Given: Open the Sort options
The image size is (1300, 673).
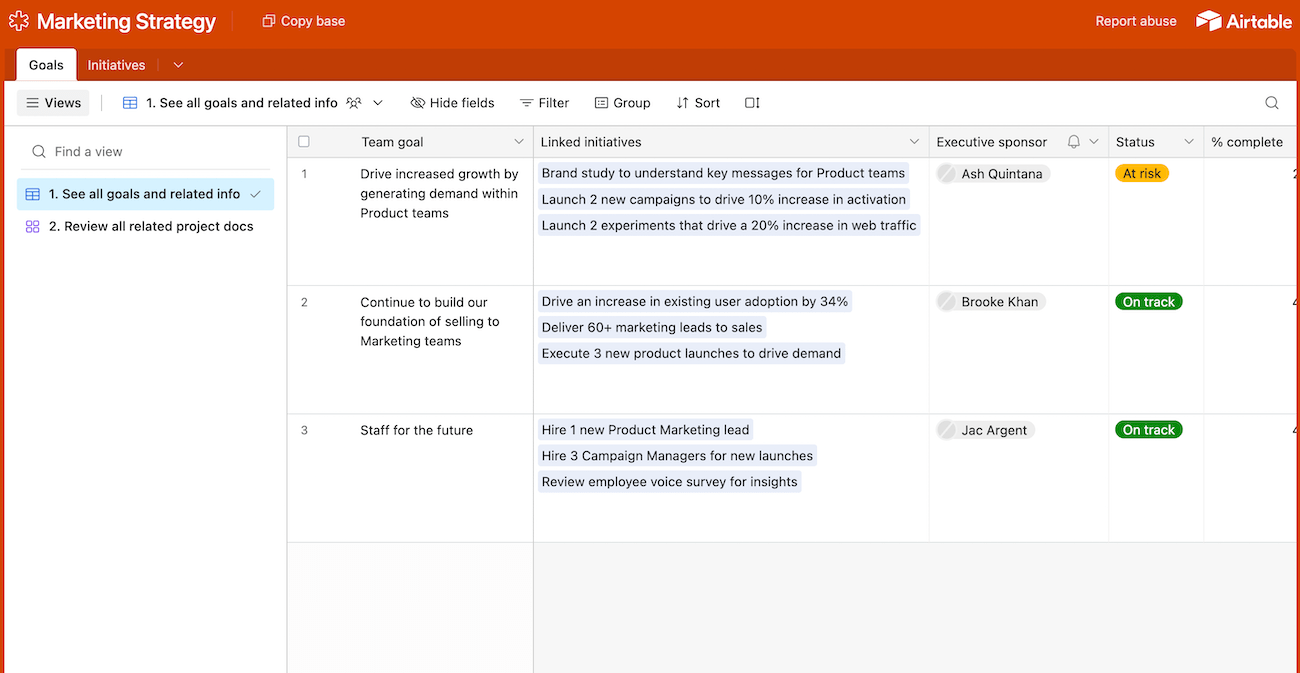Looking at the screenshot, I should click(698, 102).
